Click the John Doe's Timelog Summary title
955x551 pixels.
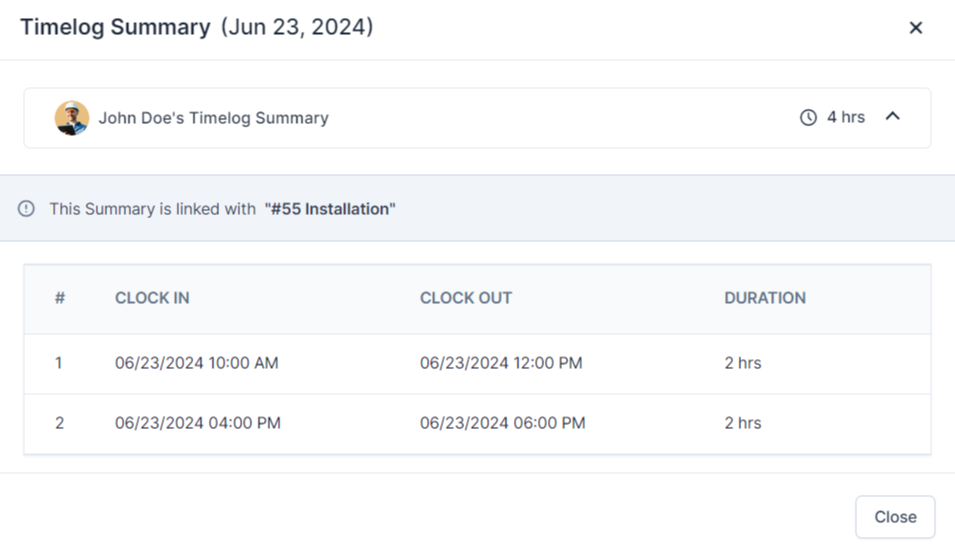[213, 118]
